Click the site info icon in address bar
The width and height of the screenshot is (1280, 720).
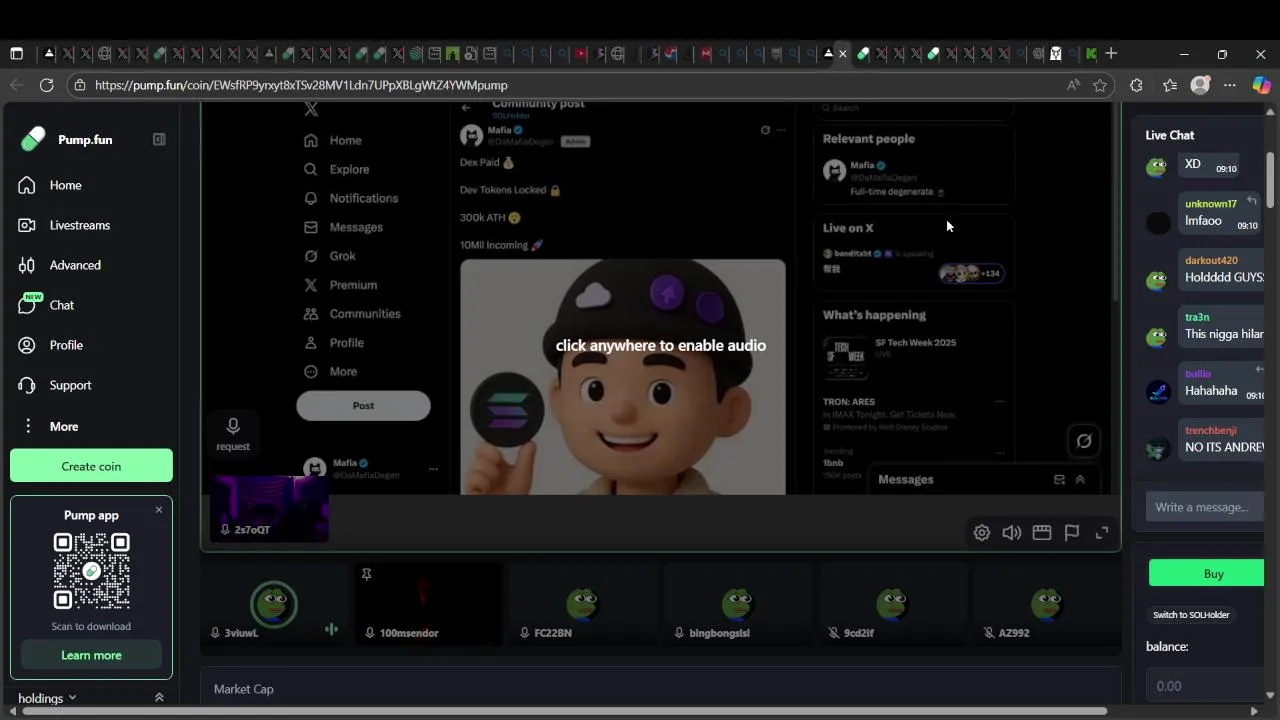click(x=80, y=85)
